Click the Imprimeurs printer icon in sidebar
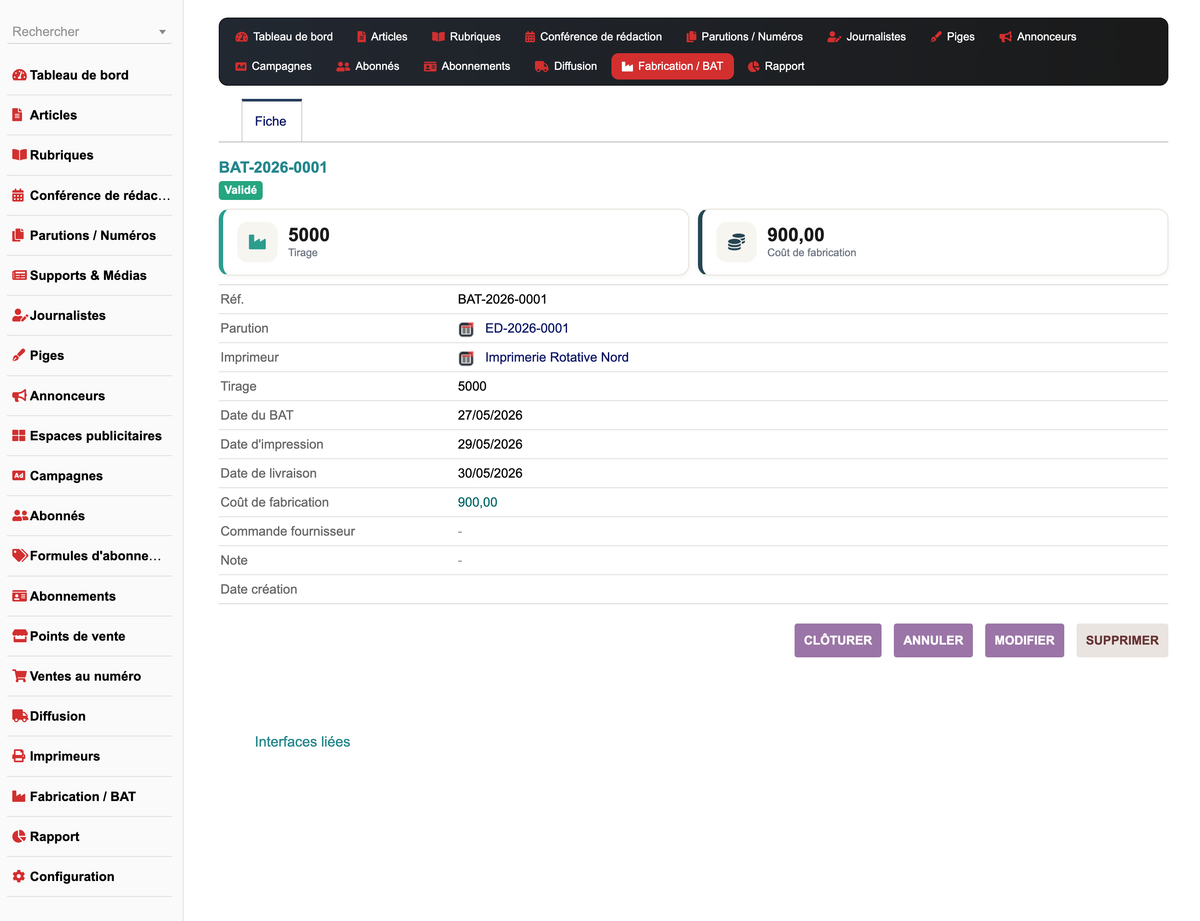This screenshot has width=1200, height=921. click(x=18, y=756)
